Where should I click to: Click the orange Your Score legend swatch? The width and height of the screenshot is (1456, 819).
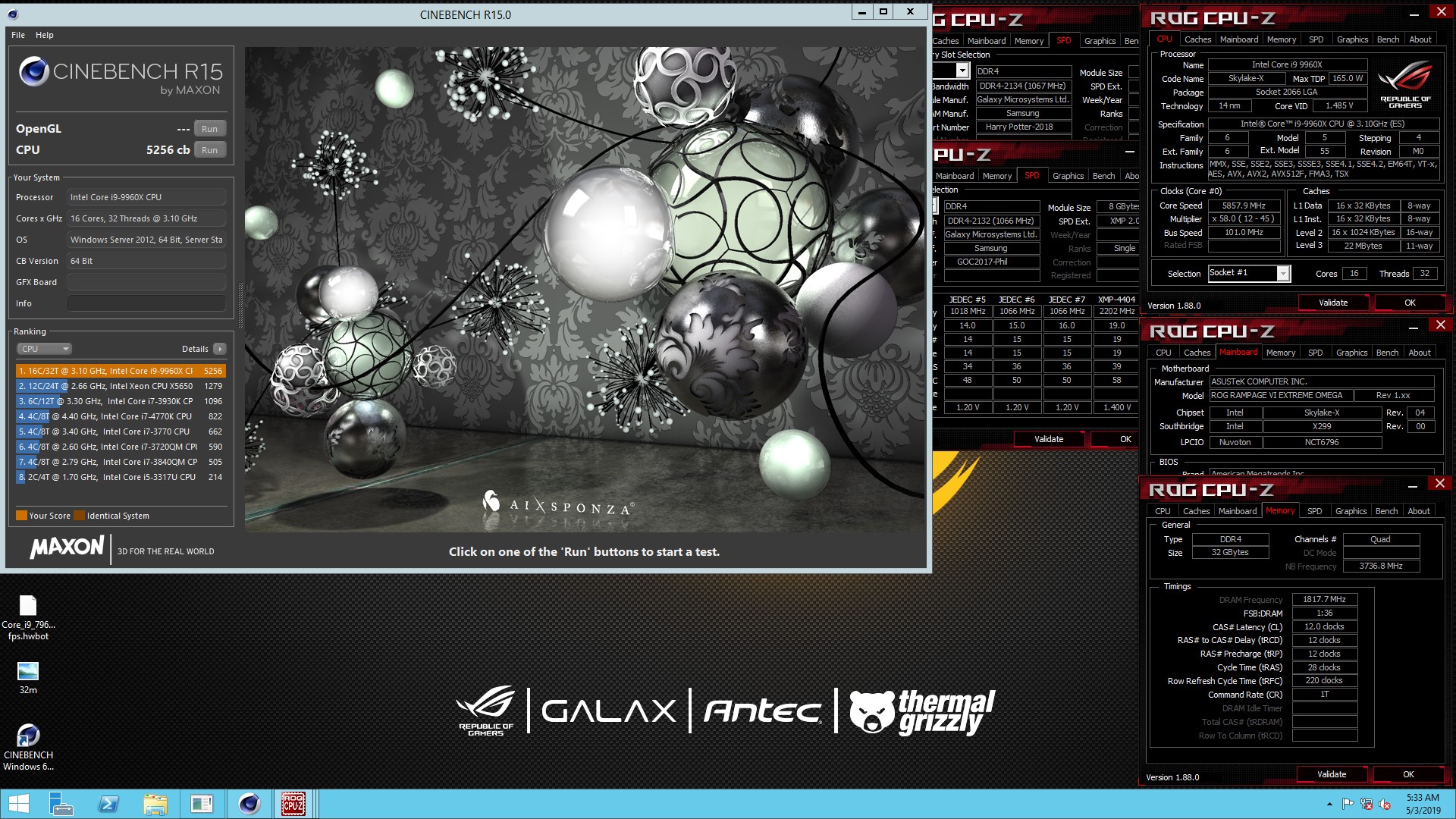click(x=21, y=516)
